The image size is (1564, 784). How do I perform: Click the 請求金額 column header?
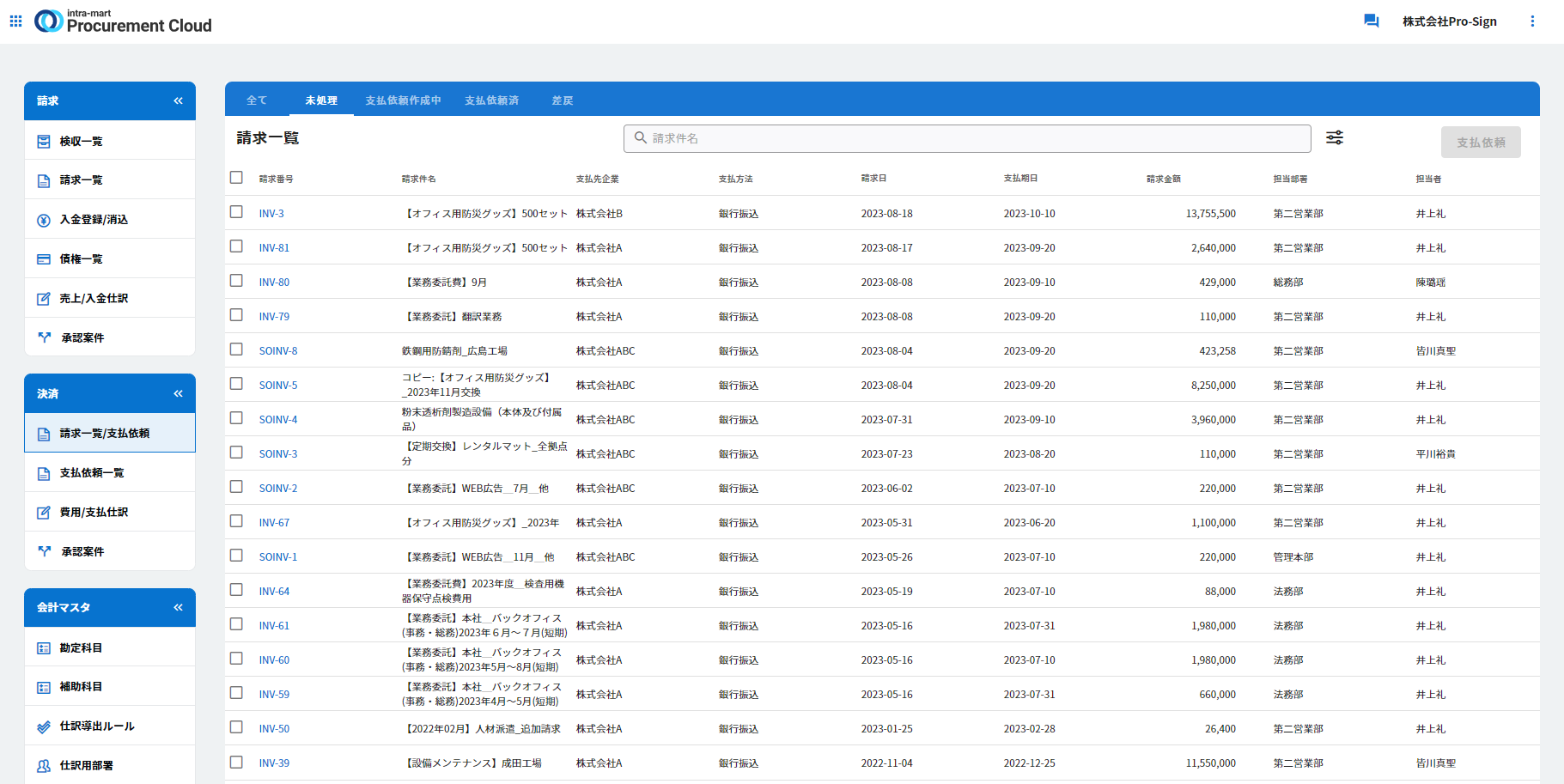click(1163, 179)
